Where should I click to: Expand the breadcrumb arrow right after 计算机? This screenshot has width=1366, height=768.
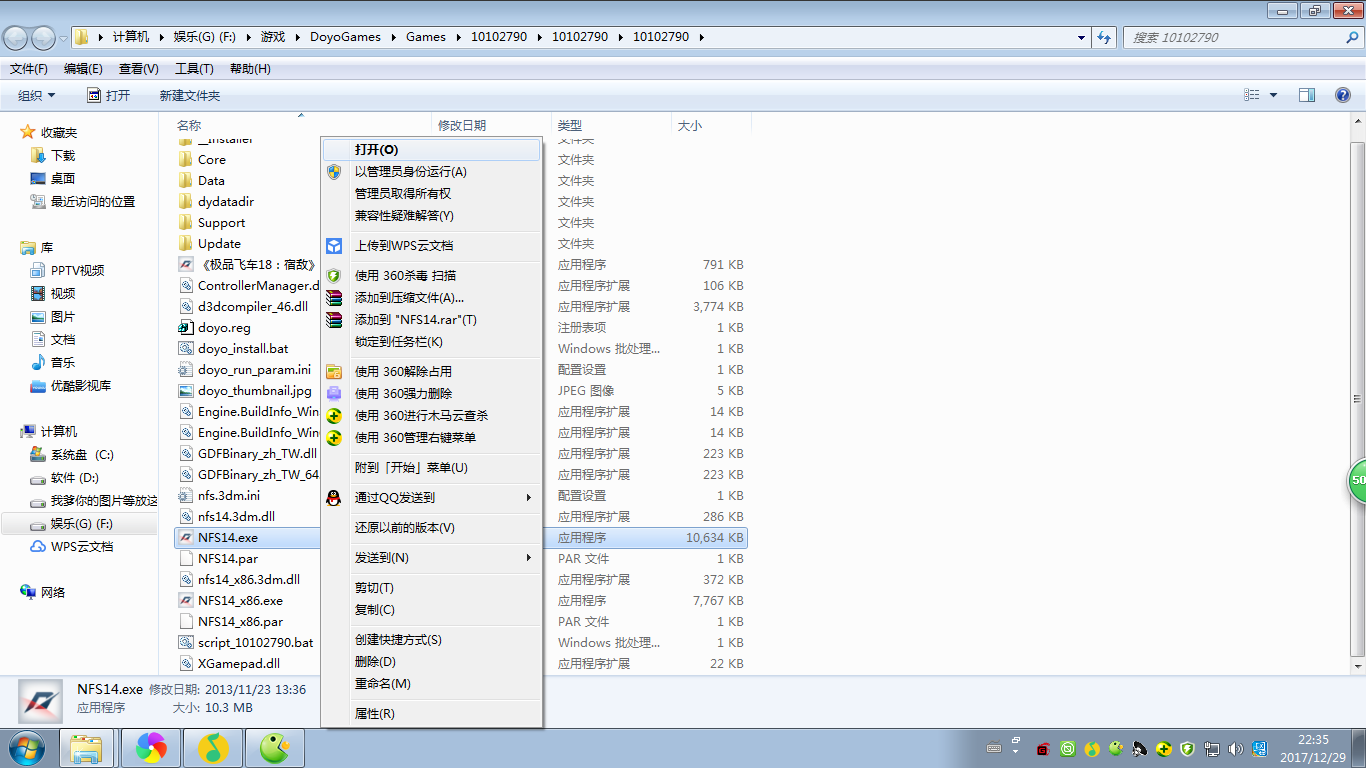coord(160,37)
